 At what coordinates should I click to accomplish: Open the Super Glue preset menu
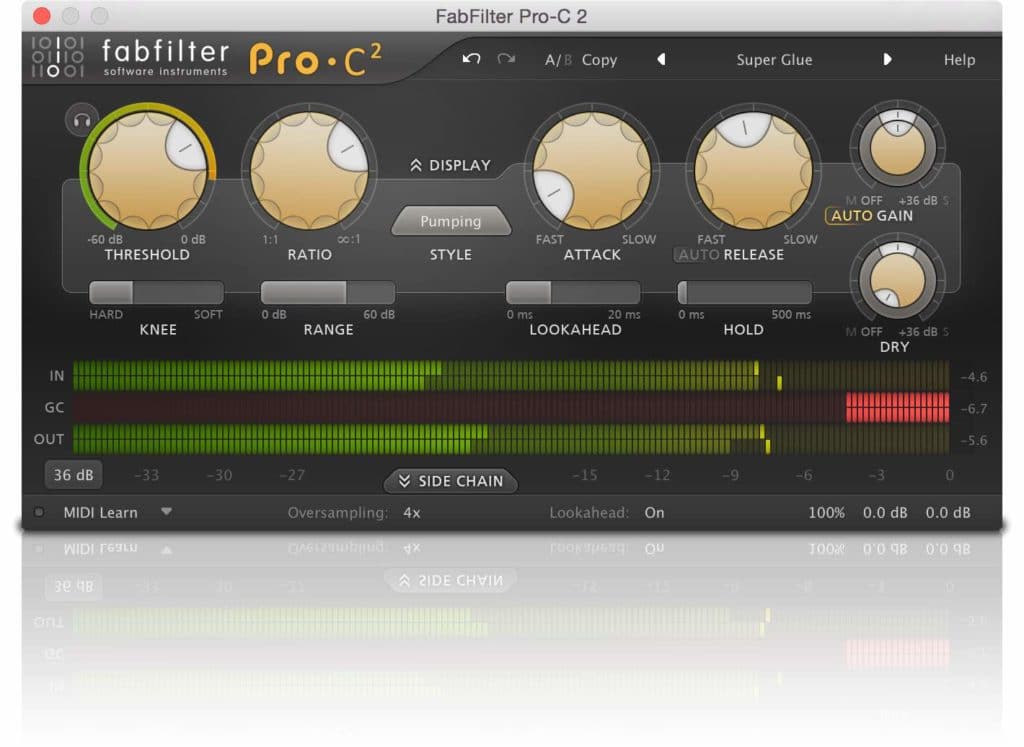tap(774, 60)
